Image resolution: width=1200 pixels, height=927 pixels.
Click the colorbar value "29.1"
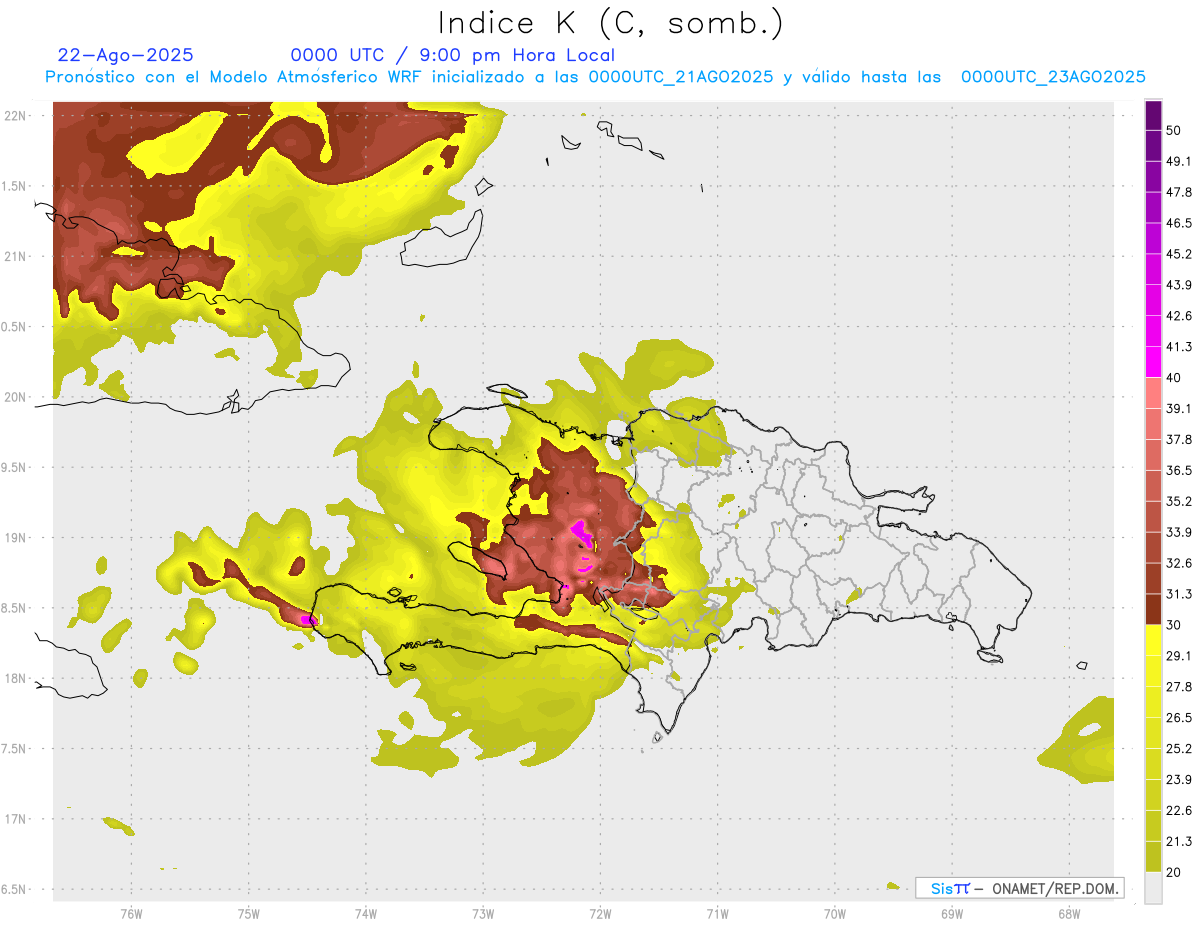pyautogui.click(x=1179, y=656)
